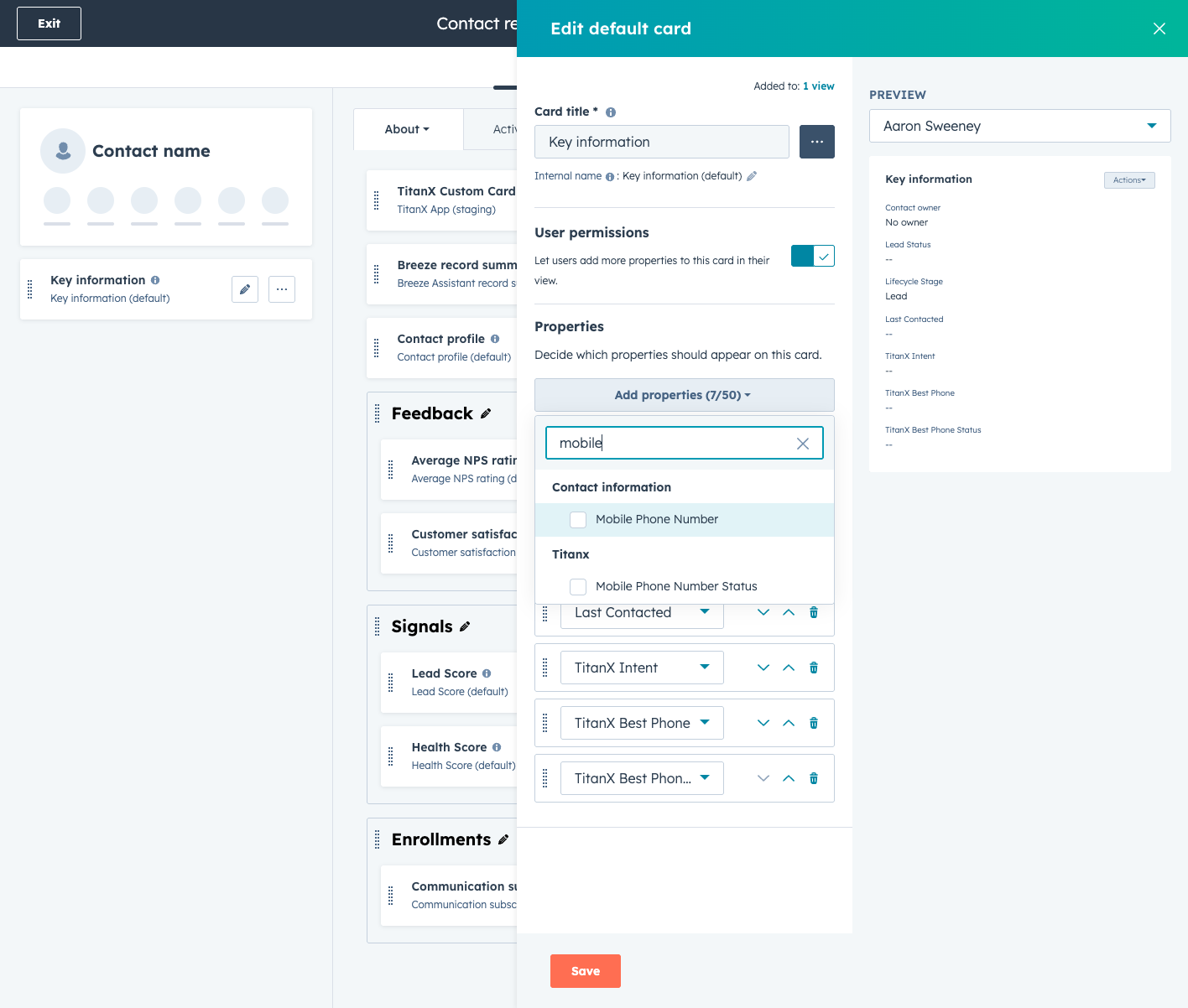This screenshot has height=1008, width=1188.
Task: Show info icon beside Lead Score
Action: click(487, 673)
